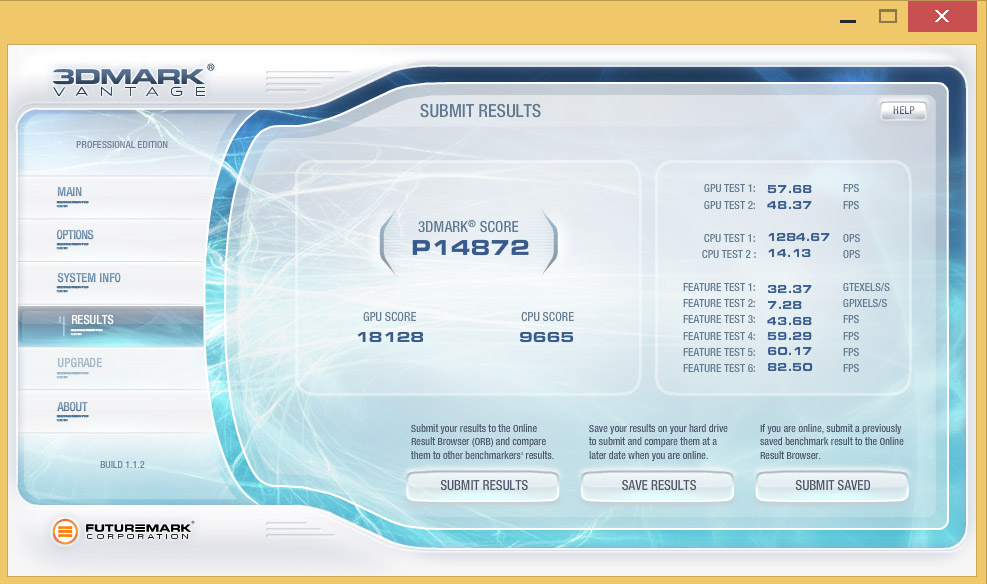Click the 3DMark score P14872
Viewport: 987px width, 584px height.
coord(470,248)
